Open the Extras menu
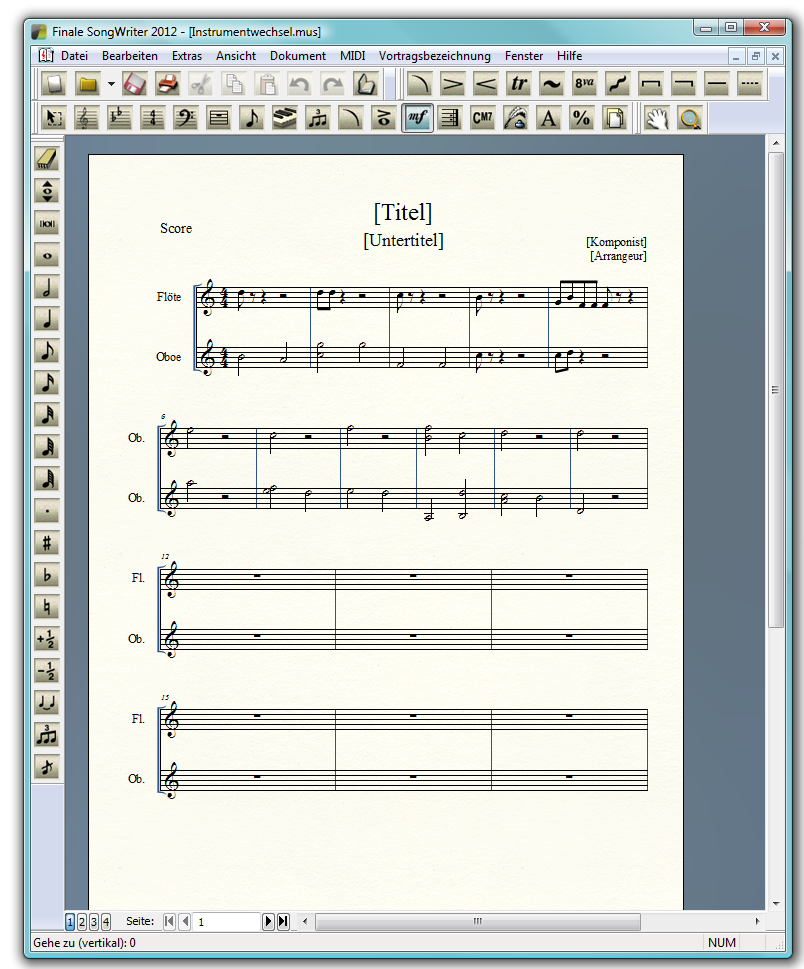This screenshot has width=804, height=969. tap(187, 56)
